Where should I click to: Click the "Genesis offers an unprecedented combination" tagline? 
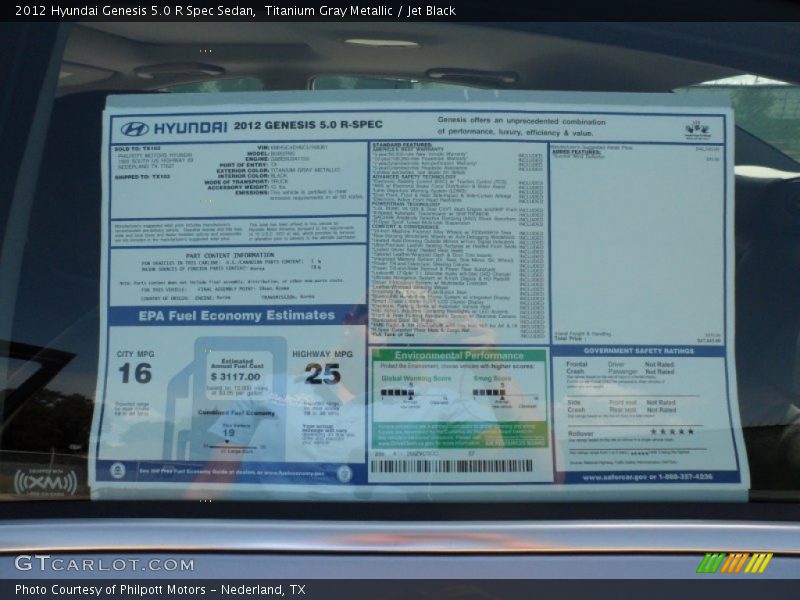(x=521, y=121)
